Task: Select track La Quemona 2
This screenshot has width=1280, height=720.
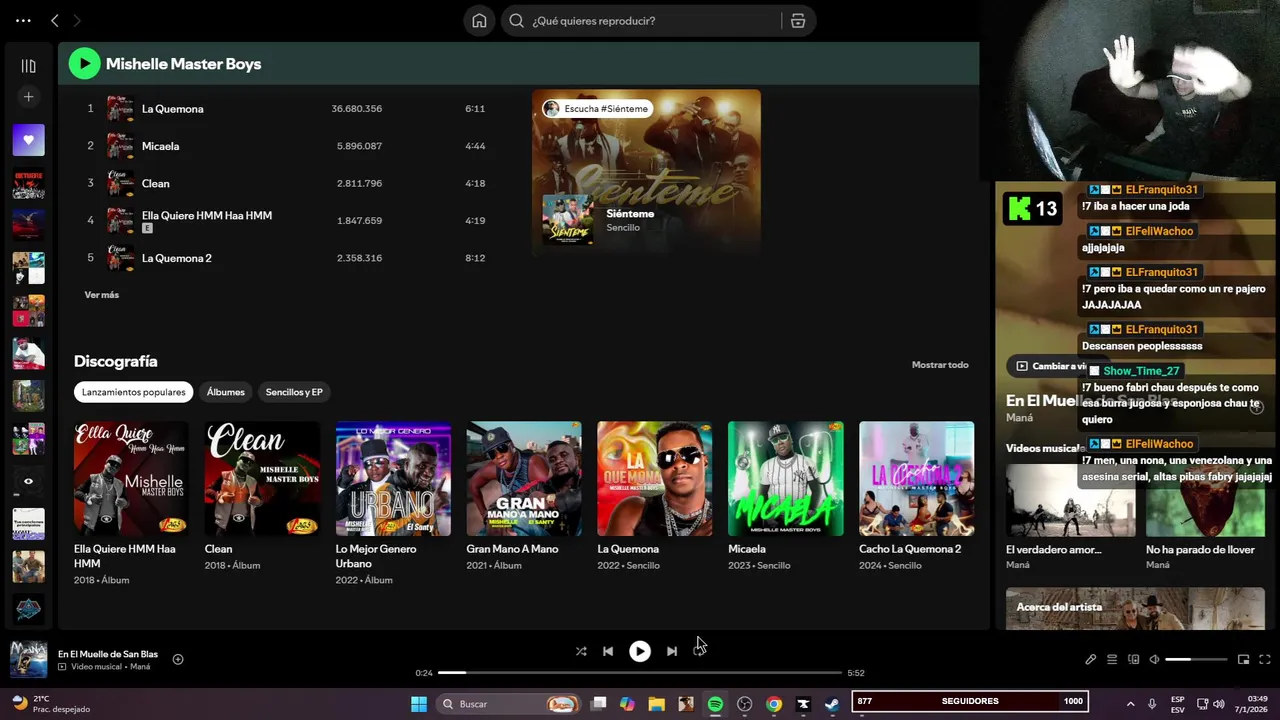Action: point(285,258)
